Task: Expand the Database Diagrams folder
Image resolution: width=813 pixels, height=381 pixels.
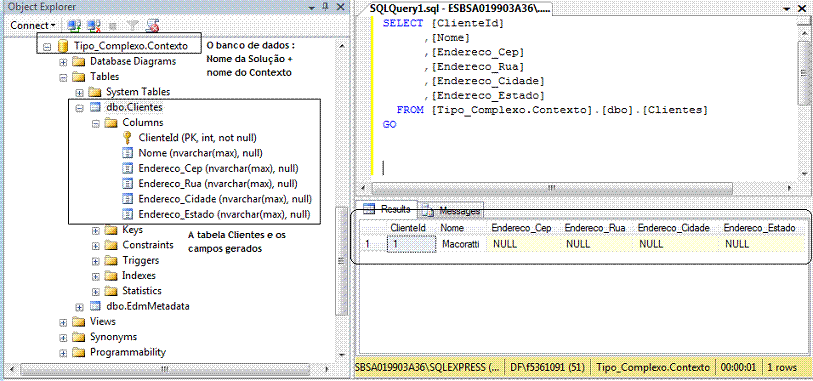Action: tap(63, 62)
